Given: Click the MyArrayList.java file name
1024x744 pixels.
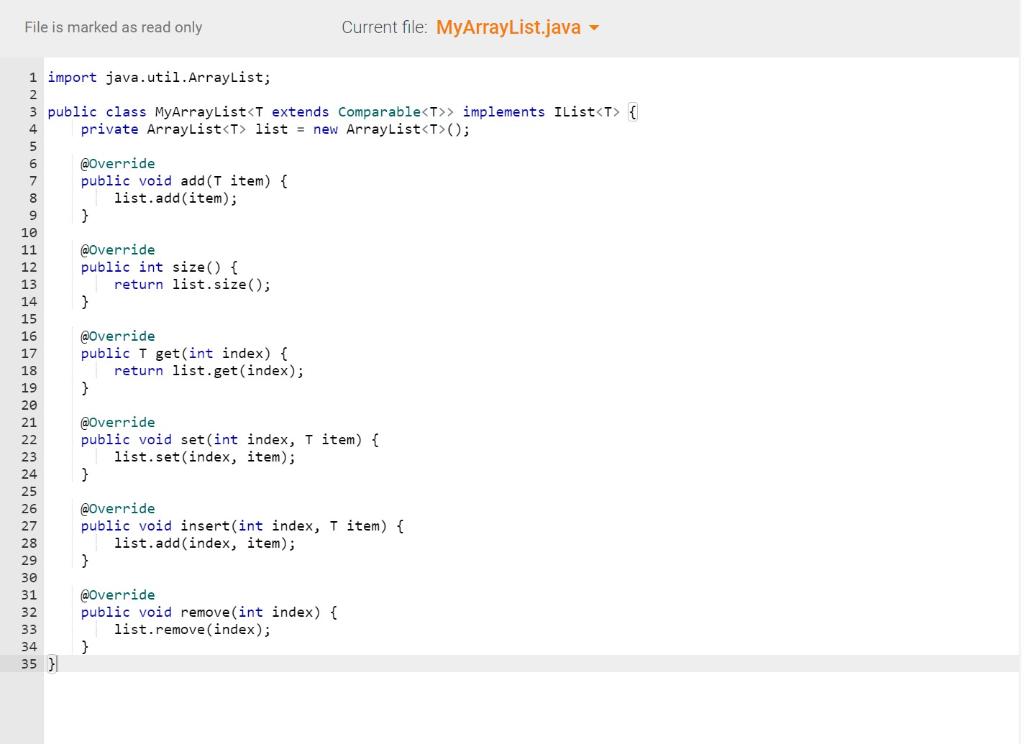Looking at the screenshot, I should [508, 28].
